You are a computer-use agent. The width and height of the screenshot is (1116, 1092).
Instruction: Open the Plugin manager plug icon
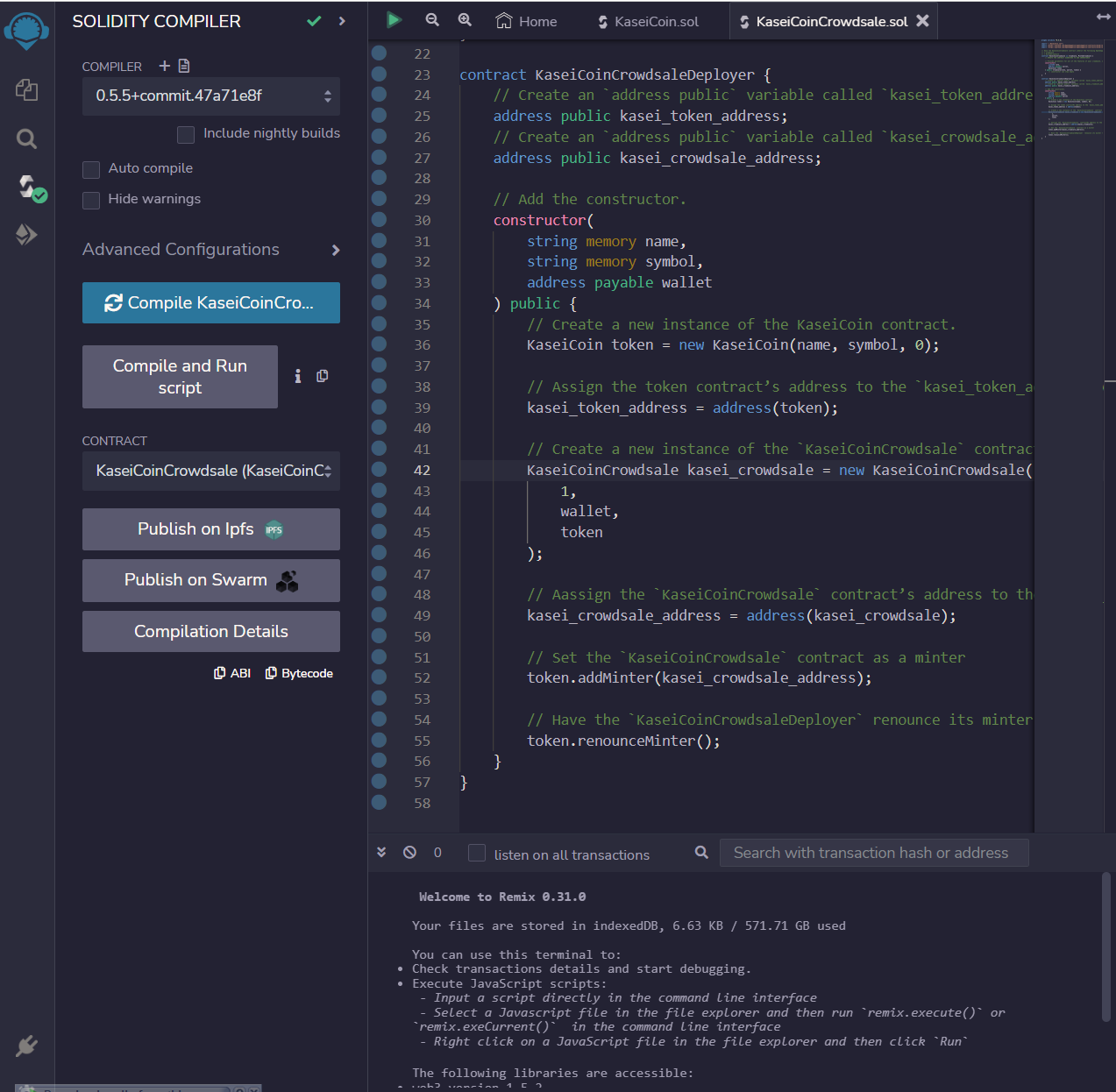[26, 1045]
